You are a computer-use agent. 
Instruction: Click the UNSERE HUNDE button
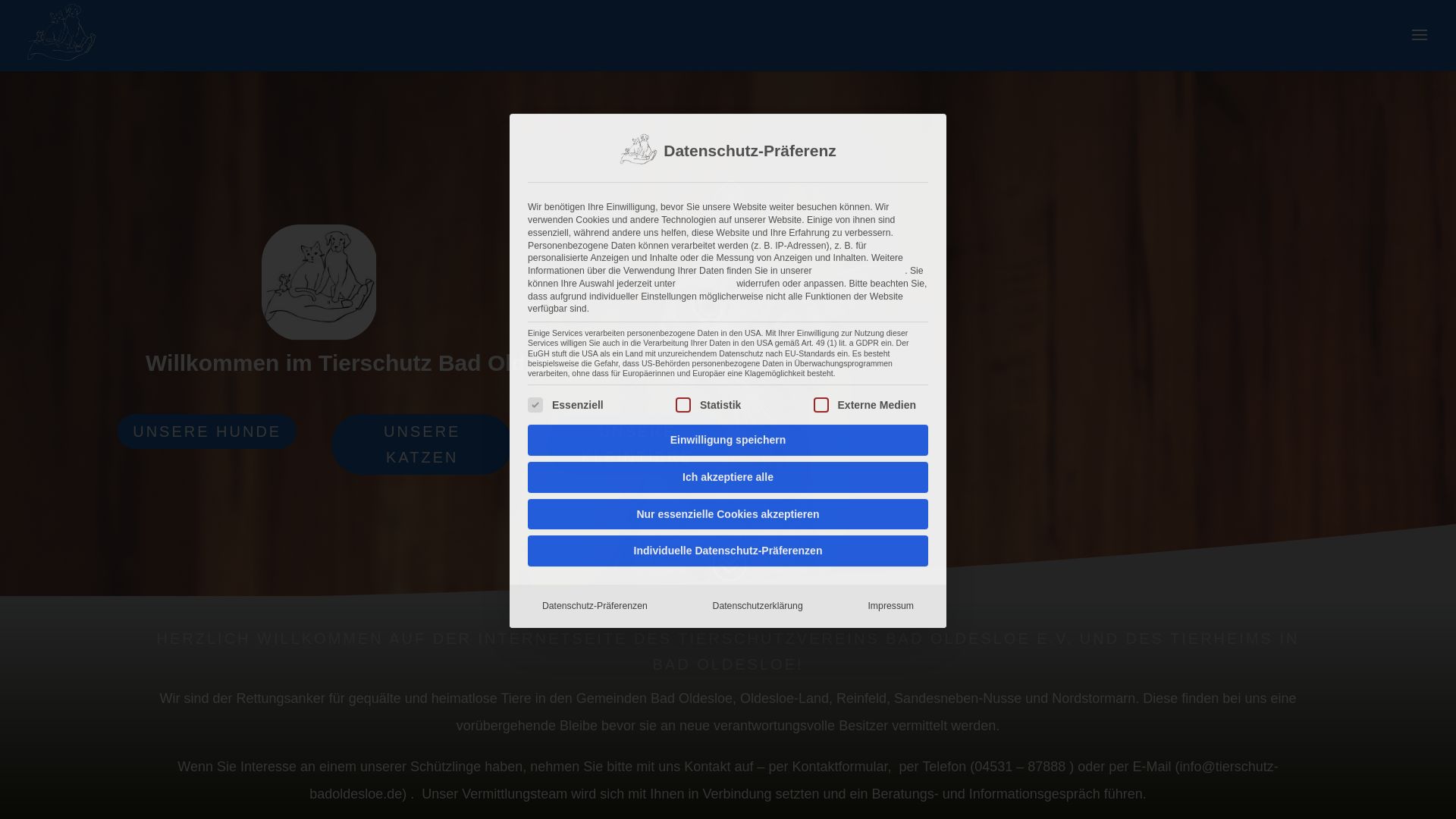207,431
